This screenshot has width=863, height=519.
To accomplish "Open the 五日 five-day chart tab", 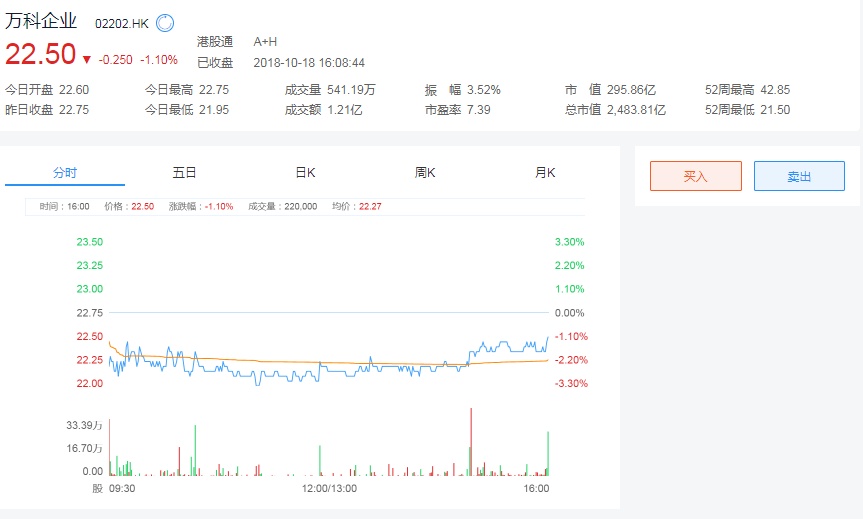I will [185, 173].
